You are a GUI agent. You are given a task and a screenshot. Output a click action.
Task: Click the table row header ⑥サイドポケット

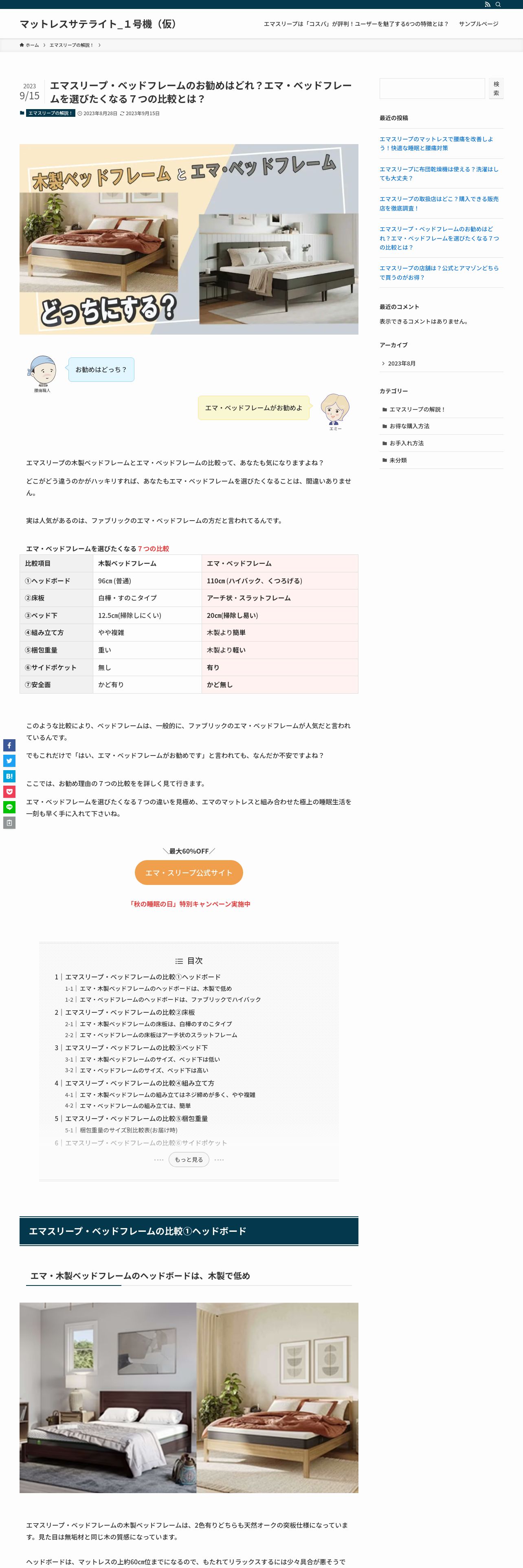pos(56,667)
